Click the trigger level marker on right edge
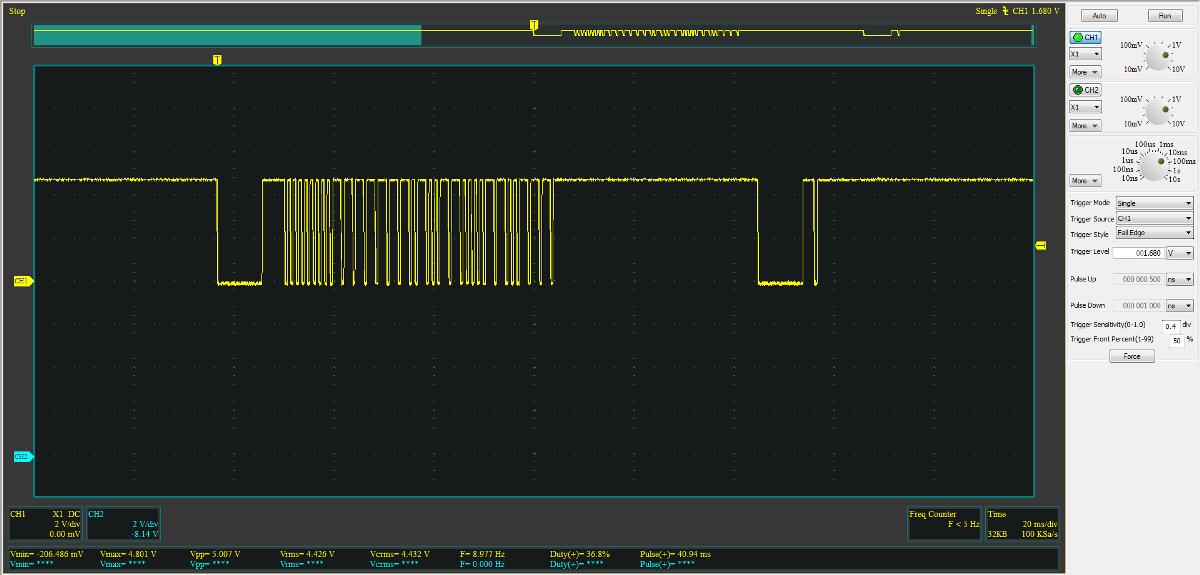The image size is (1200, 575). click(x=1040, y=246)
